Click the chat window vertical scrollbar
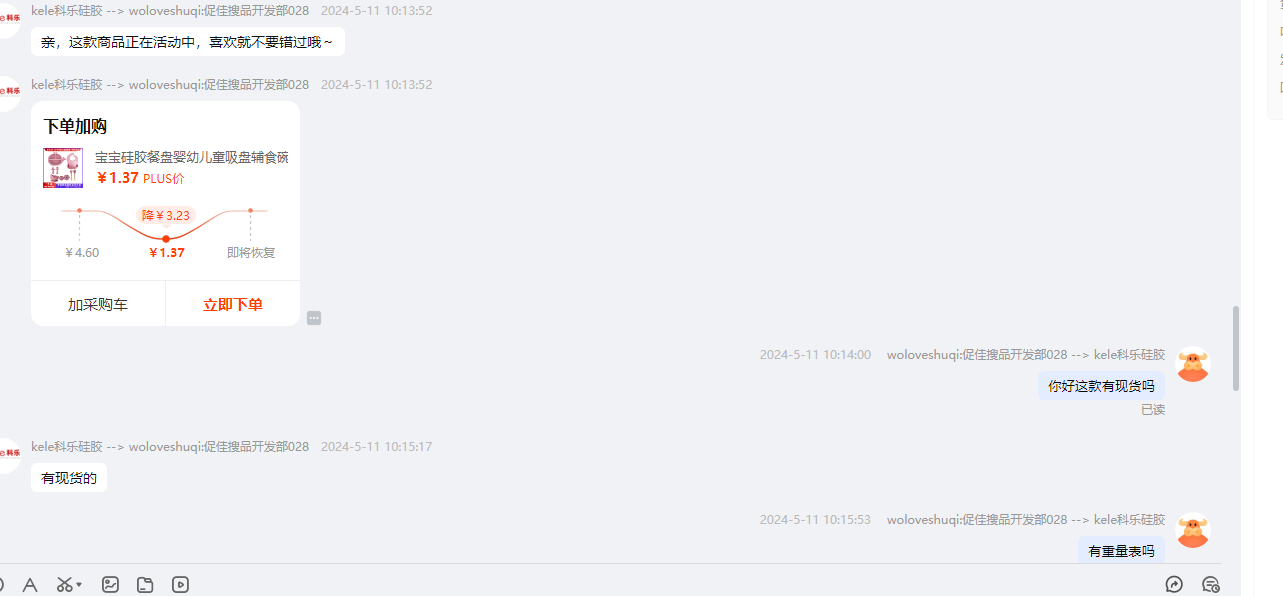This screenshot has height=596, width=1283. [x=1236, y=348]
